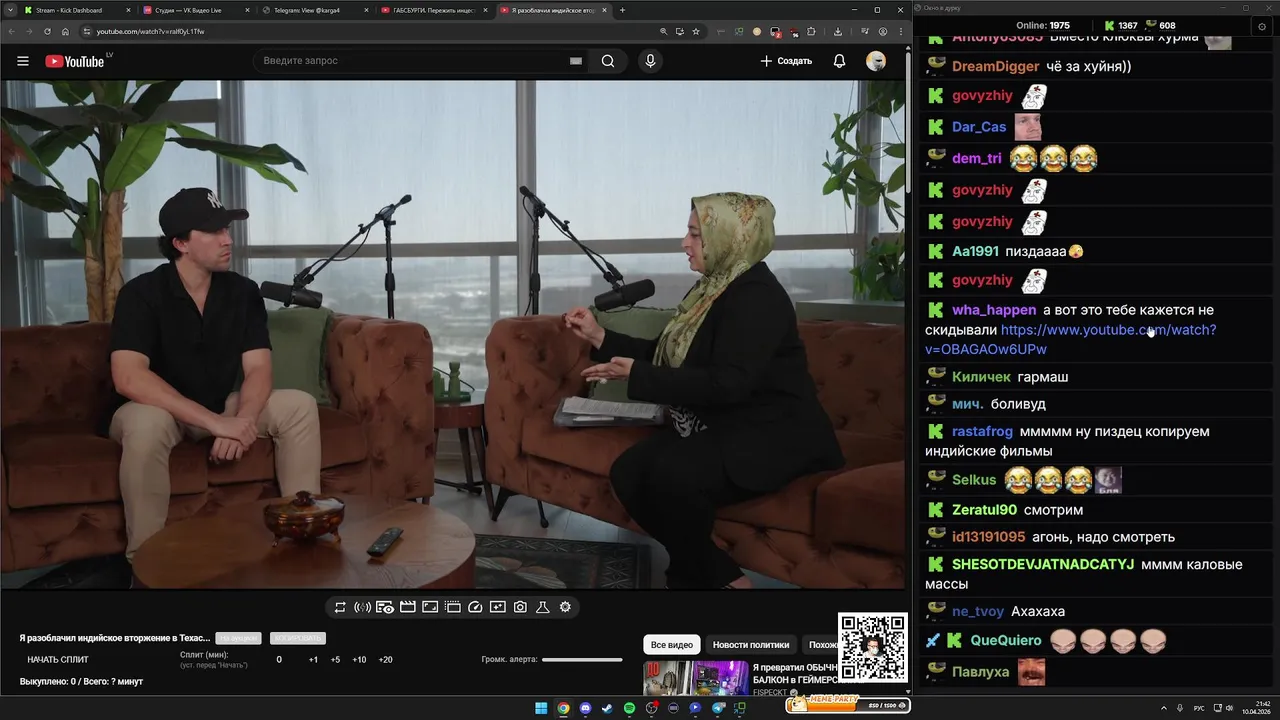
Task: Open Steam from the taskbar
Action: (x=607, y=708)
